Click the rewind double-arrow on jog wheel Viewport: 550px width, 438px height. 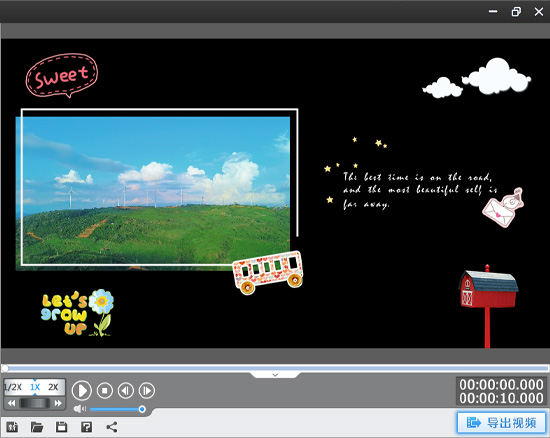coord(12,403)
